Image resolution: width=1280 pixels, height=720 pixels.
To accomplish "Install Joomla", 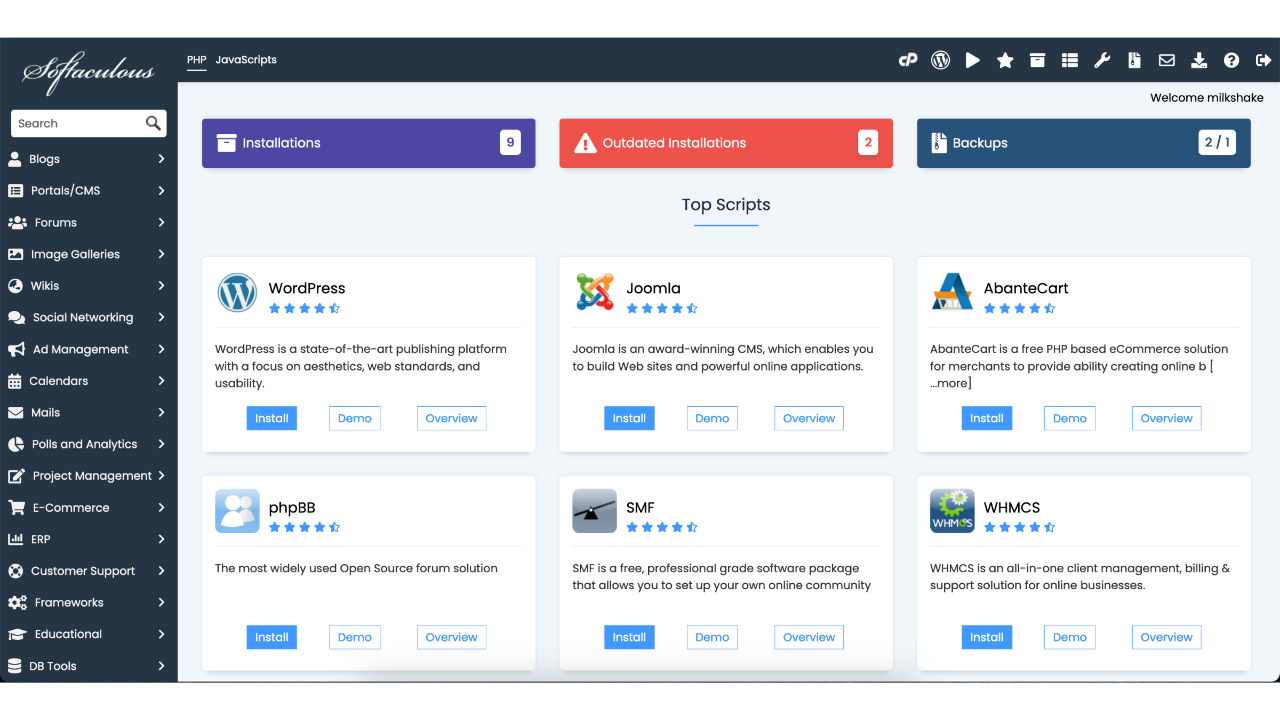I will pyautogui.click(x=629, y=418).
